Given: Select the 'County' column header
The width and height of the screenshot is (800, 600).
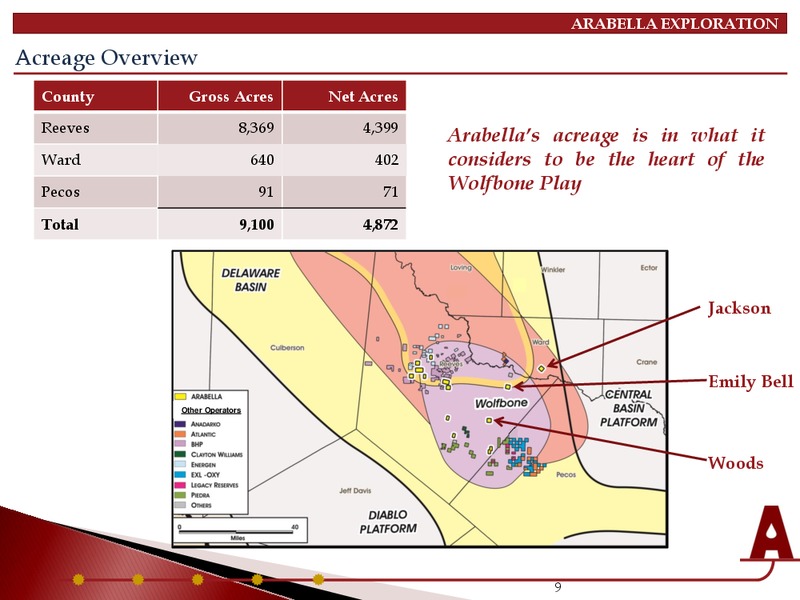Looking at the screenshot, I should (95, 96).
